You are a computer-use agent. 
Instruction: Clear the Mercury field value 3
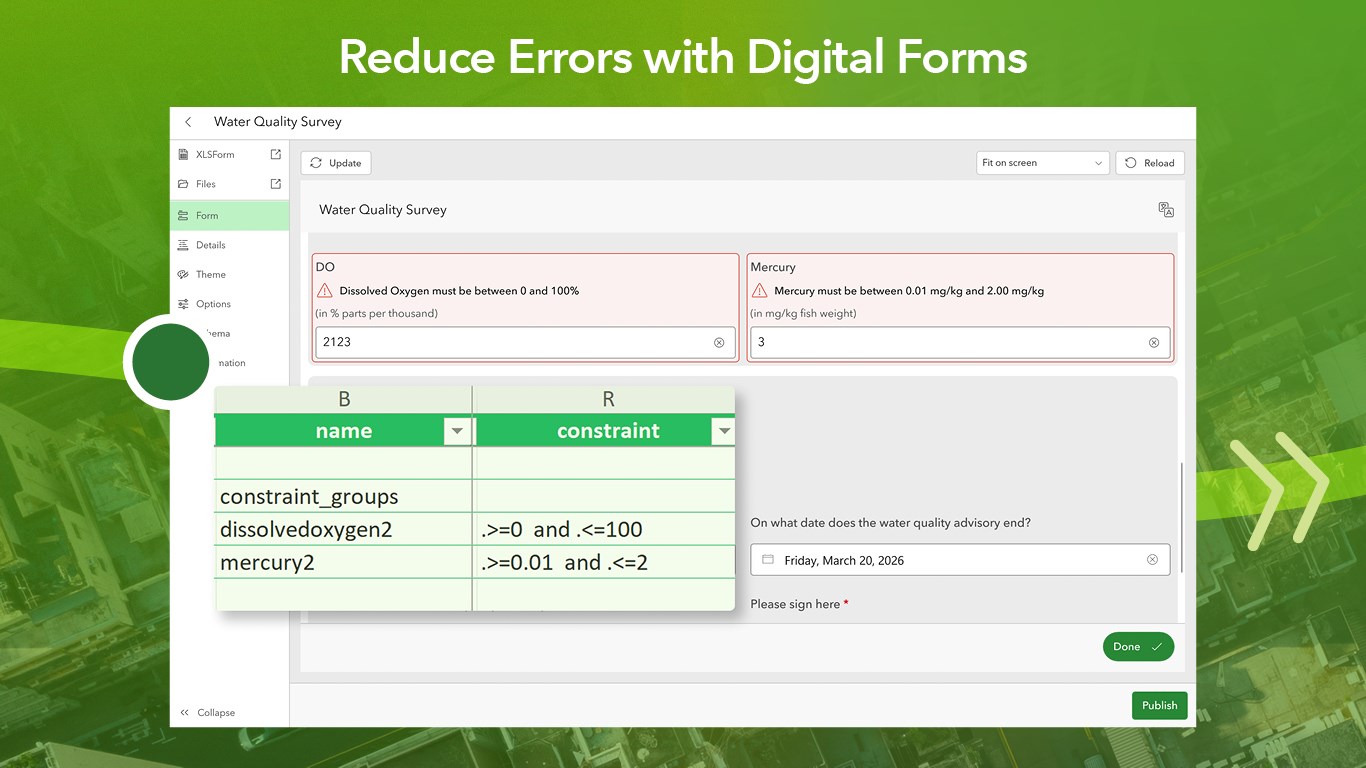click(x=1154, y=342)
